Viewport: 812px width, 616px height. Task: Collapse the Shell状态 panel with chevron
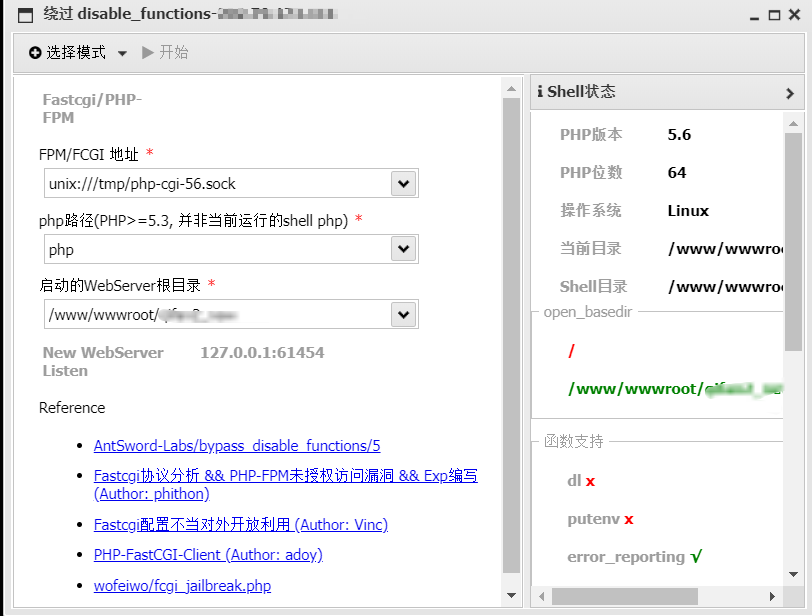789,93
